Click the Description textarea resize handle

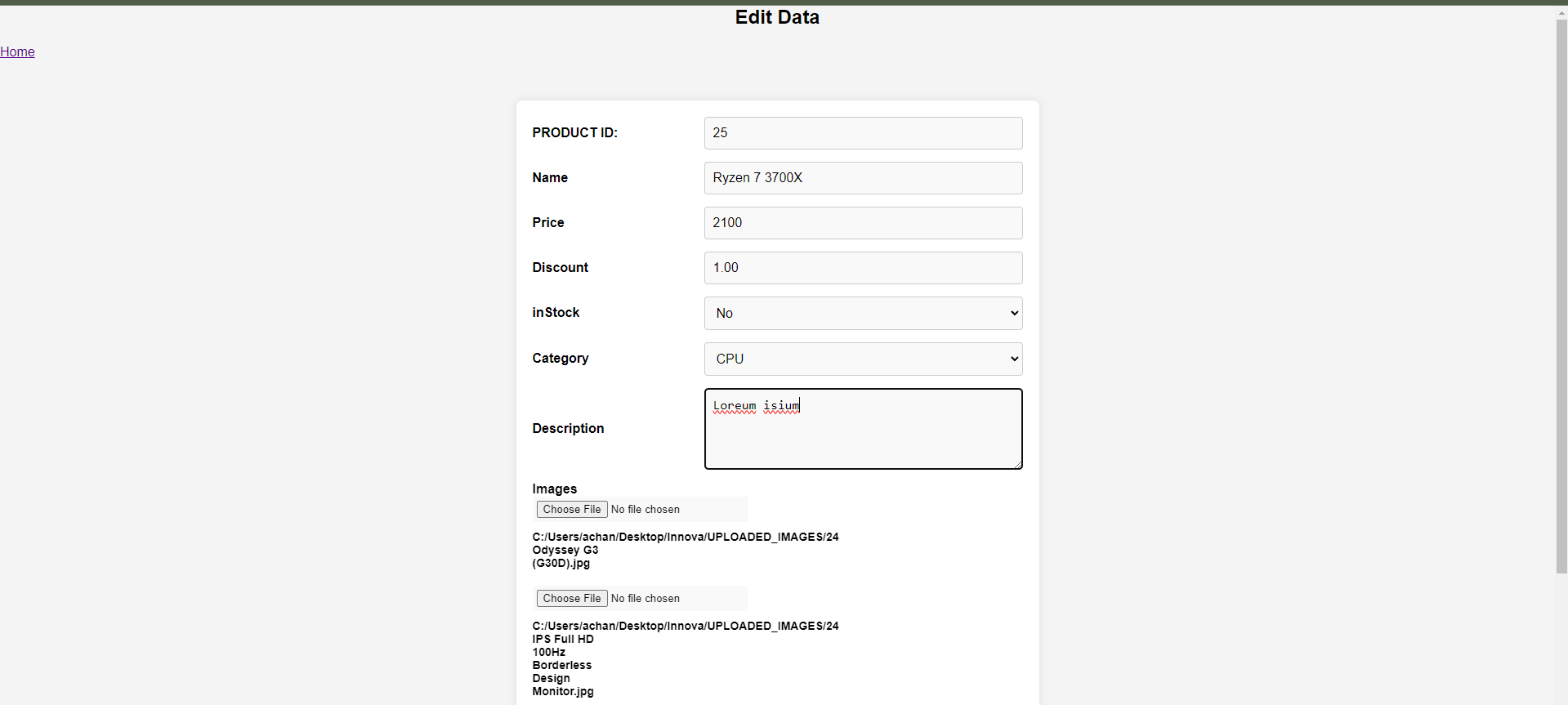(x=1017, y=464)
